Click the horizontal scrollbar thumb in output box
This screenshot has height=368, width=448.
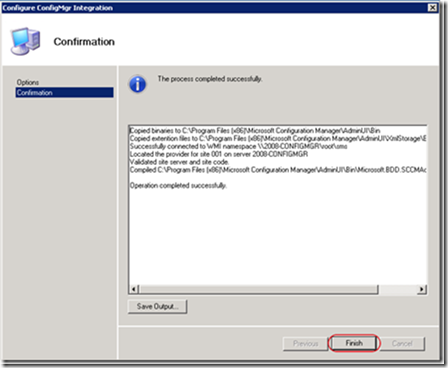[259, 289]
